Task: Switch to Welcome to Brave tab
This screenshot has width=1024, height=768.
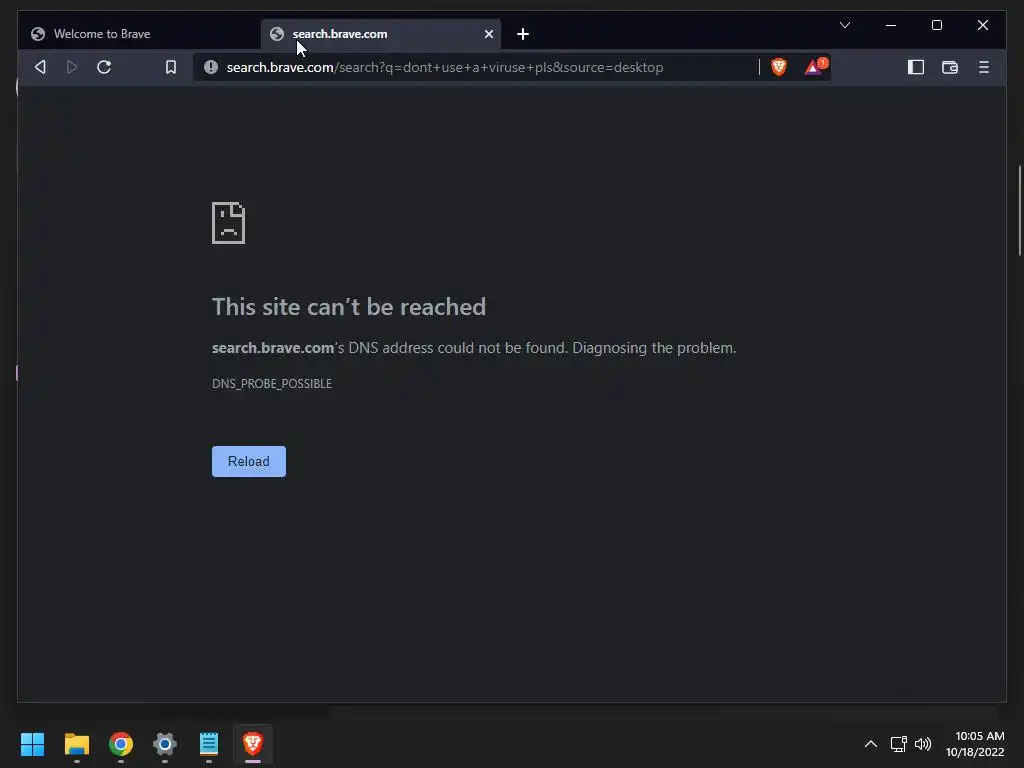Action: (139, 34)
